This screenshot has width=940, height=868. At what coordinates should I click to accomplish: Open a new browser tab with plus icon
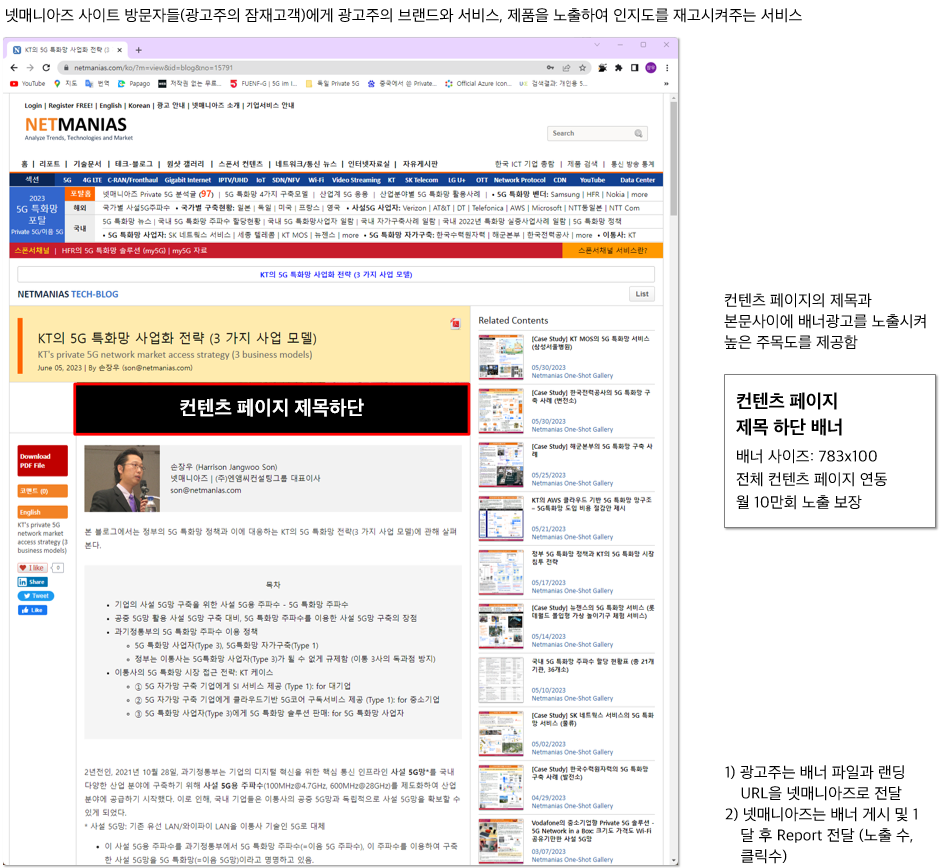tap(138, 50)
